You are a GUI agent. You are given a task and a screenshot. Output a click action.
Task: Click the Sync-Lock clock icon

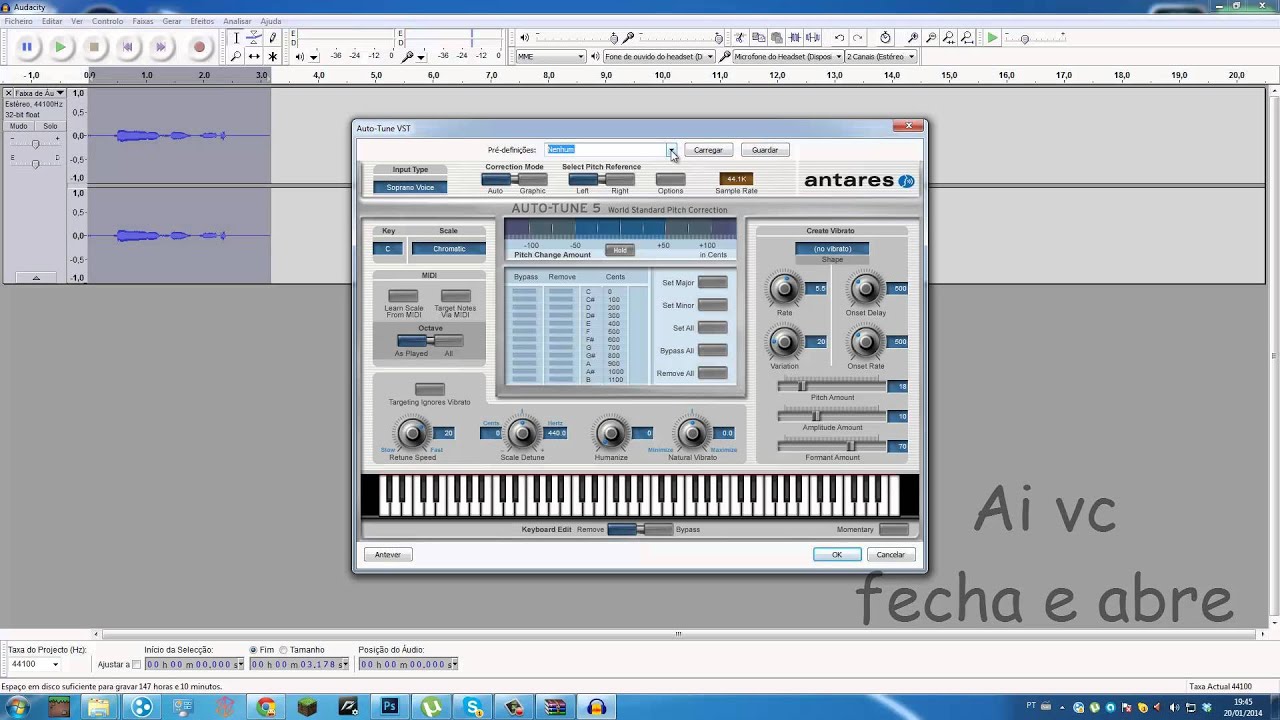click(885, 38)
